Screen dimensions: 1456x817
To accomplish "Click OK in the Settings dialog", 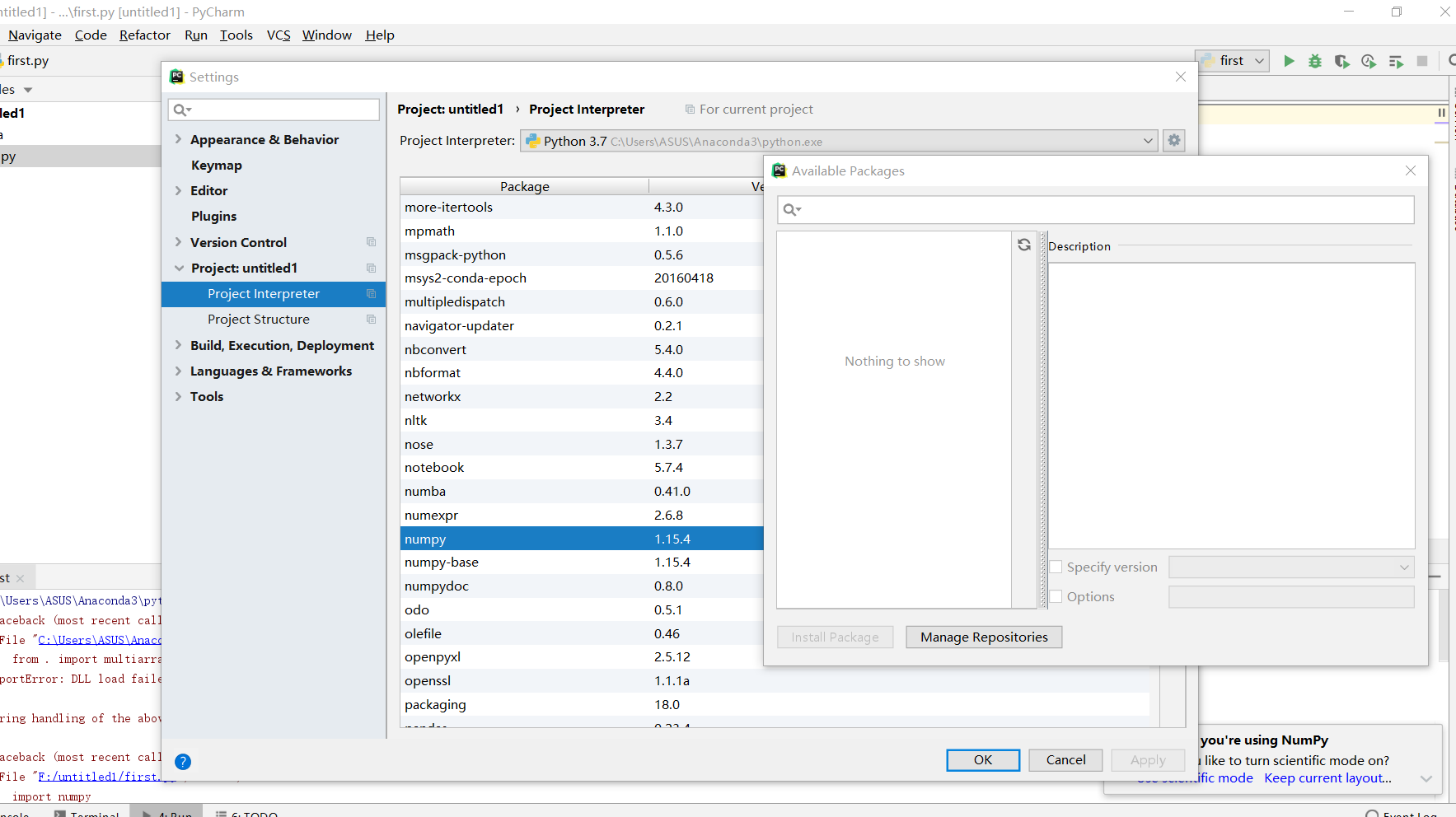I will 983,759.
